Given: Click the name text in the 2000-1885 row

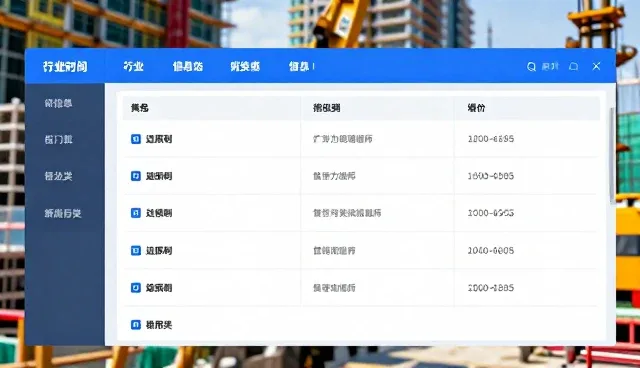Looking at the screenshot, I should coord(159,288).
